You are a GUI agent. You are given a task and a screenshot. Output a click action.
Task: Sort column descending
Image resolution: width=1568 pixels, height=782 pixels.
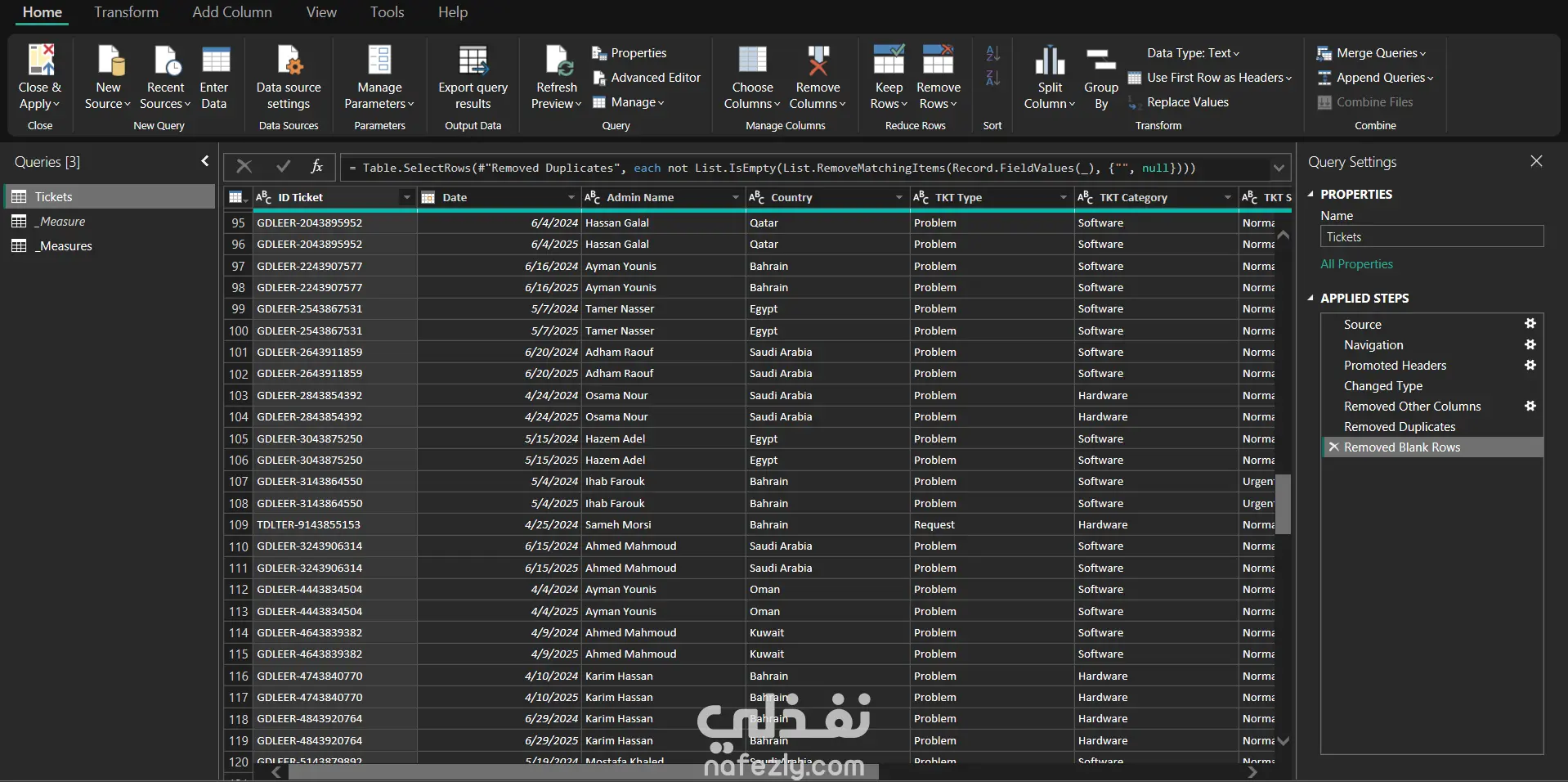(x=992, y=78)
